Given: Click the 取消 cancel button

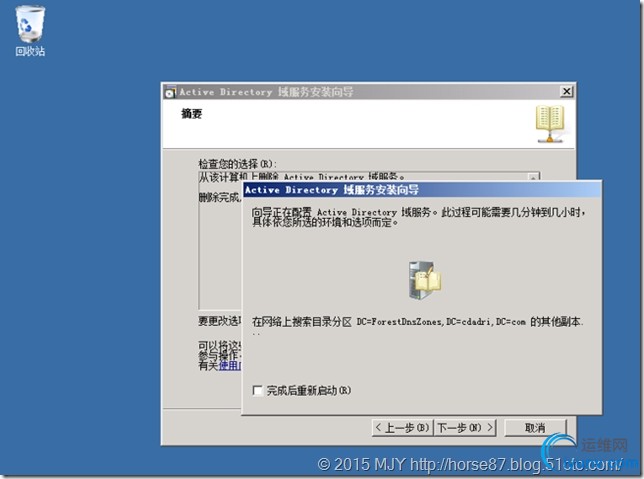Looking at the screenshot, I should point(535,428).
